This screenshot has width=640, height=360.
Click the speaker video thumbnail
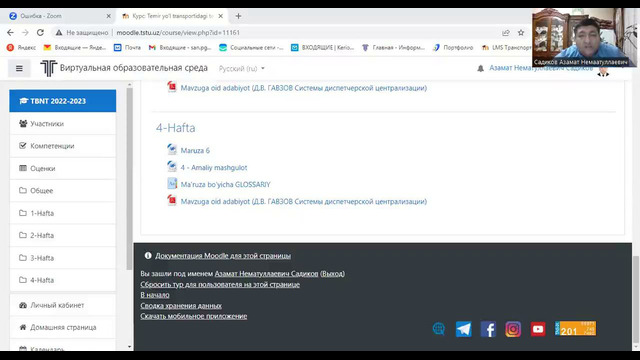coord(584,38)
